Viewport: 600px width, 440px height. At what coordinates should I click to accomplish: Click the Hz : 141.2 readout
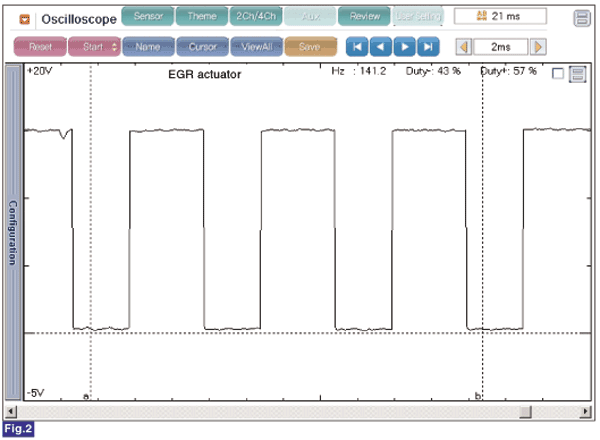(x=359, y=71)
